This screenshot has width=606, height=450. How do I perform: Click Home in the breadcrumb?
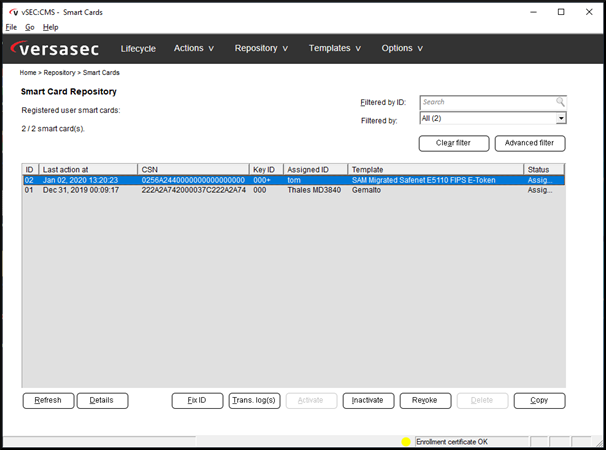coord(28,73)
